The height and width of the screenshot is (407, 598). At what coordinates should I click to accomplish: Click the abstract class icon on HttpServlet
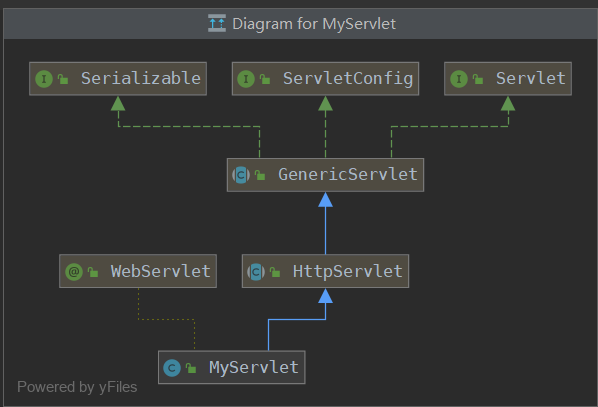pyautogui.click(x=256, y=272)
